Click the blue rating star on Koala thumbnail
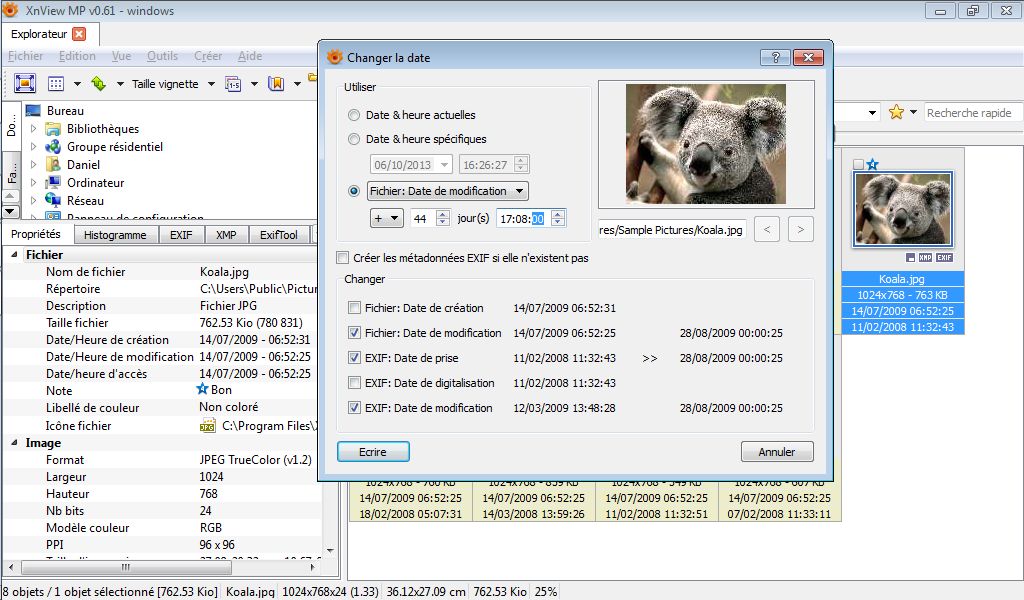 pyautogui.click(x=872, y=164)
